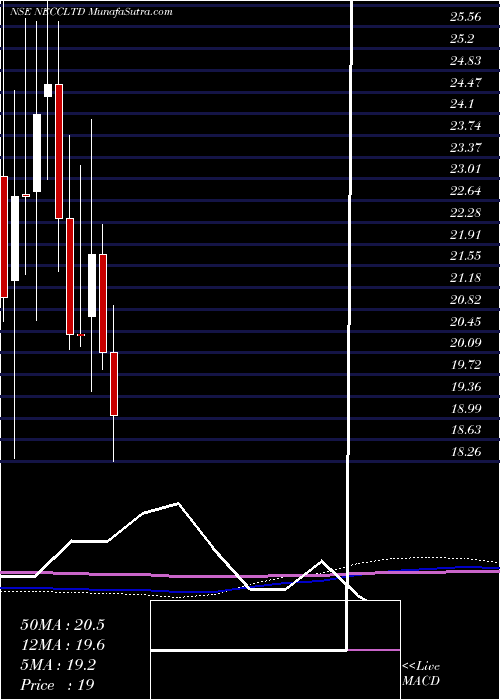Click the 25.2 price axis label
The height and width of the screenshot is (700, 500).
[x=462, y=39]
